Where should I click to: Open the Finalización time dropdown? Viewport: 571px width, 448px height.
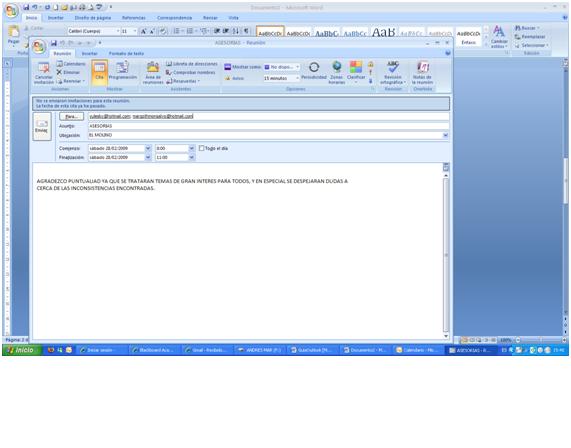[x=192, y=157]
